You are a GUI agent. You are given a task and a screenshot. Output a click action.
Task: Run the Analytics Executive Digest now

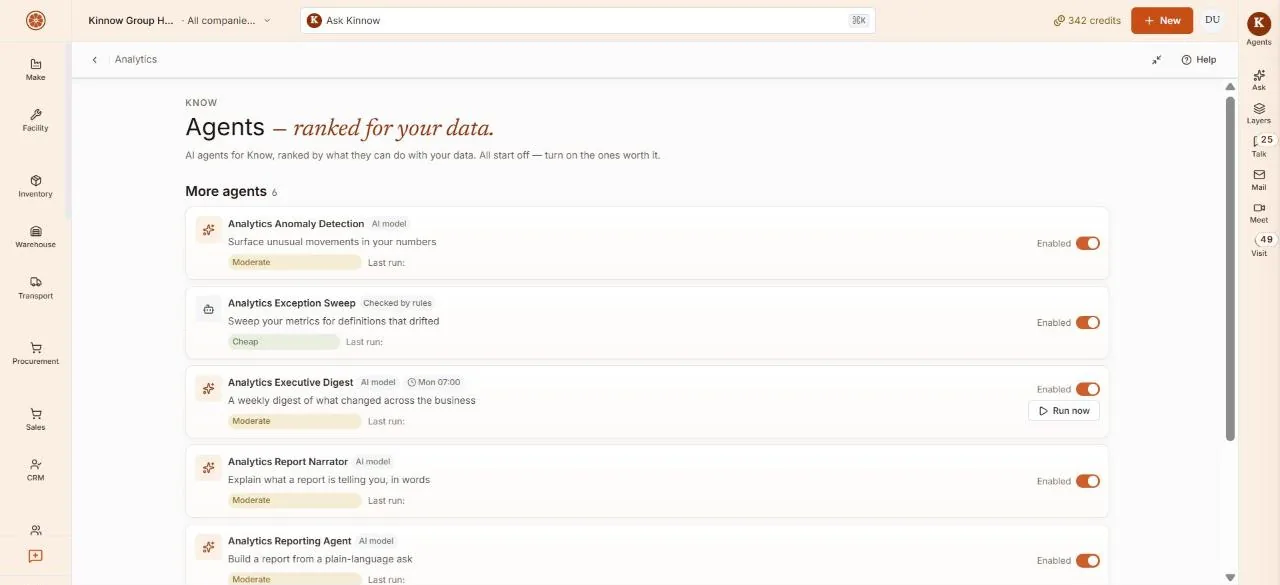pos(1064,411)
